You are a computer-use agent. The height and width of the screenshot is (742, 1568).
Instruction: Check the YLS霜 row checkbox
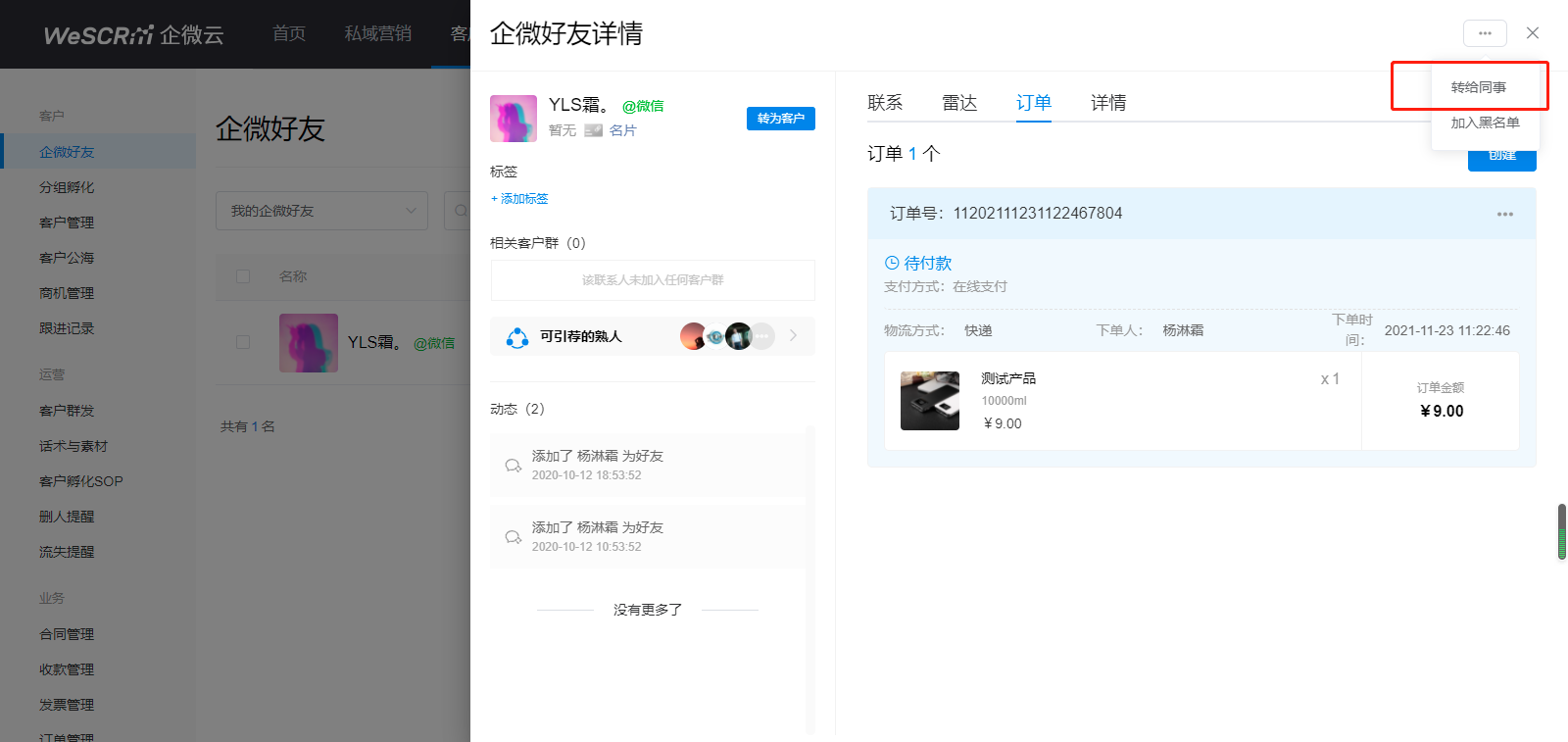click(243, 342)
